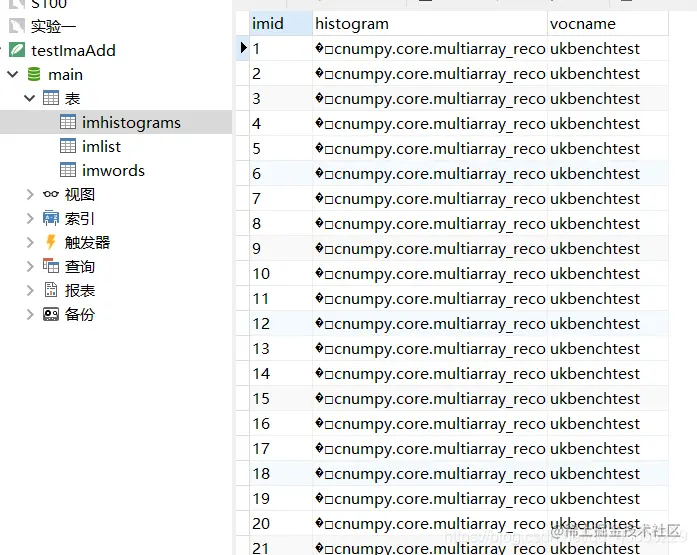
Task: Sort by the imid column header
Action: click(281, 23)
